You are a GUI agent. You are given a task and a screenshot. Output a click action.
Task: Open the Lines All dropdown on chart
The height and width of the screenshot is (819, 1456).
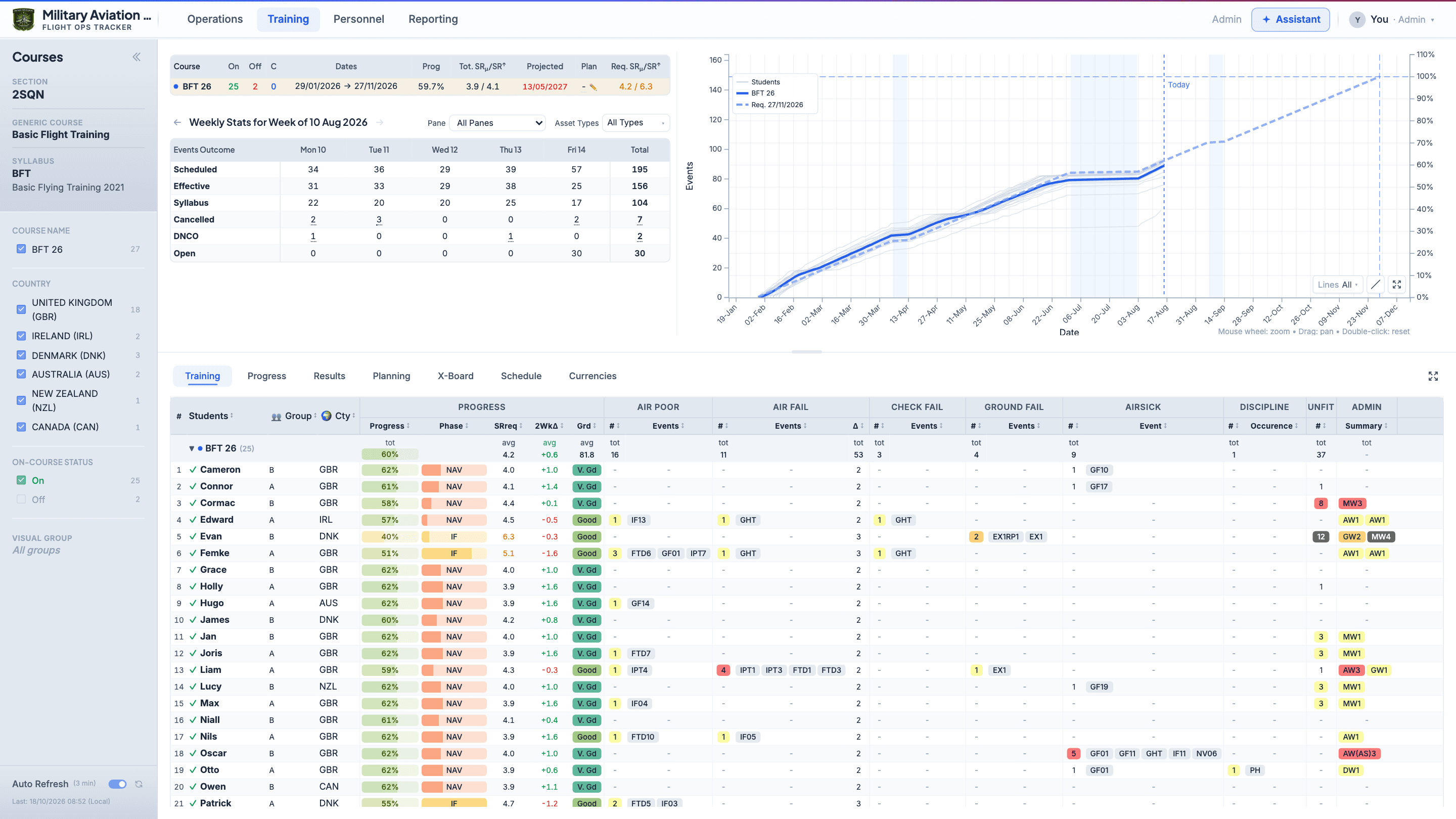pyautogui.click(x=1337, y=284)
